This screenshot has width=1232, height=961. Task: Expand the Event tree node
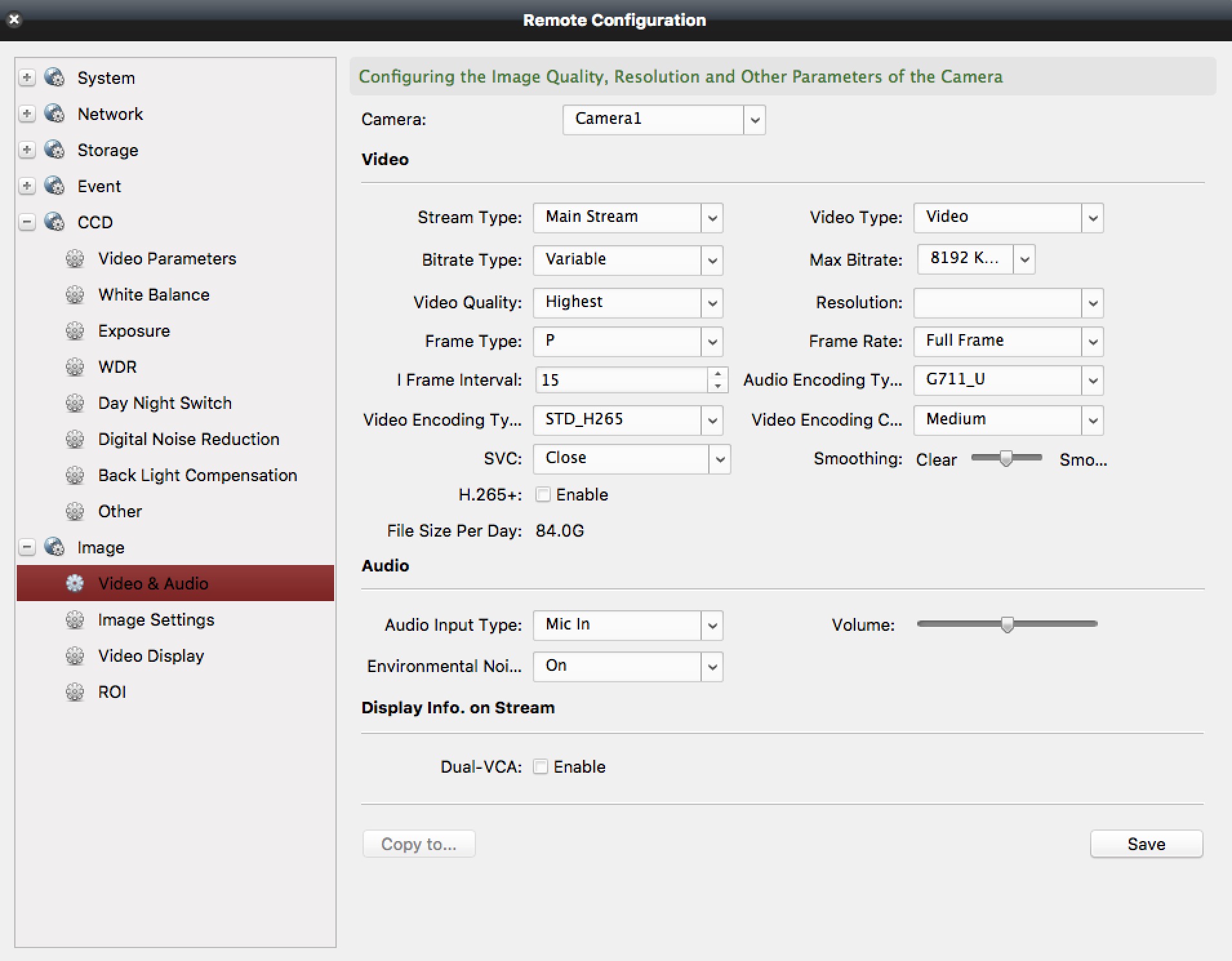27,186
